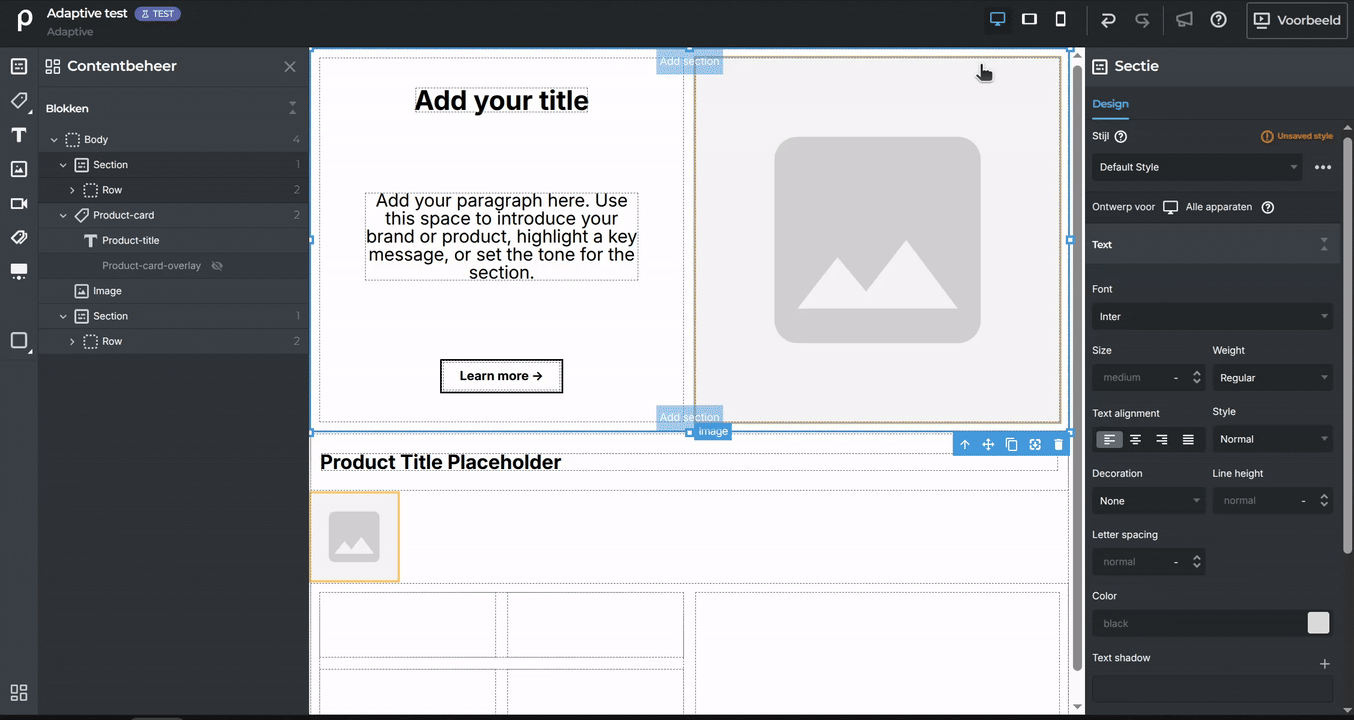1354x720 pixels.
Task: Click the Voorbeeld preview button
Action: [x=1297, y=20]
